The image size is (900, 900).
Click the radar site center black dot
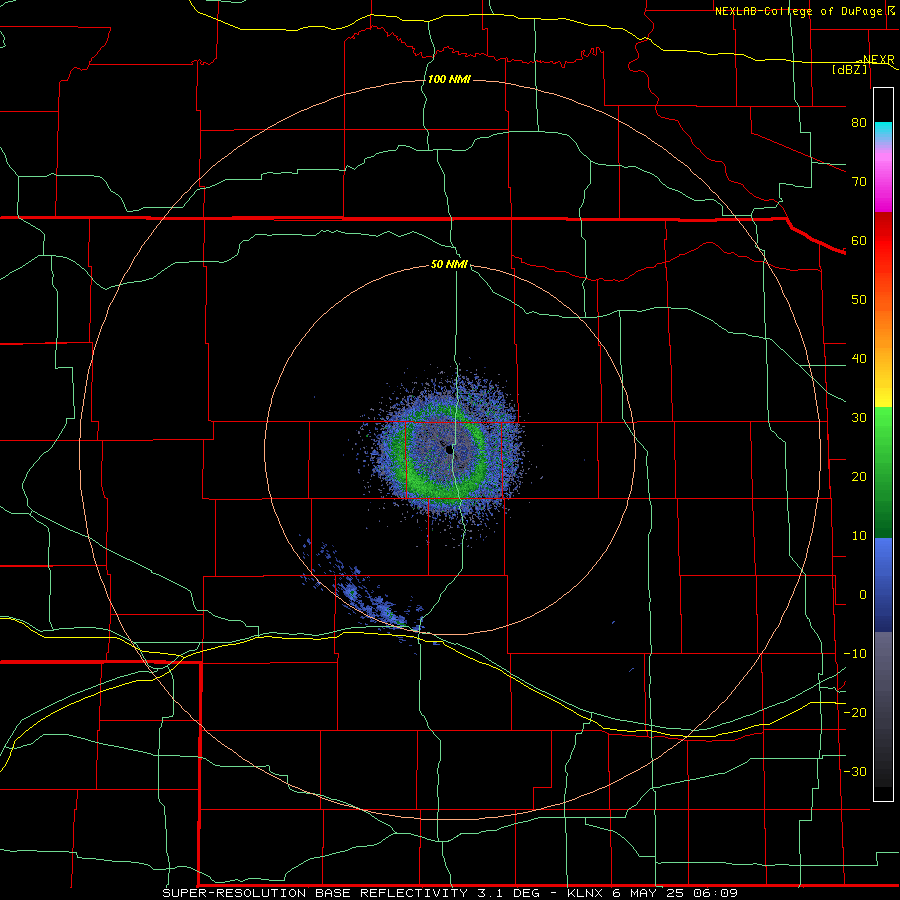[448, 450]
